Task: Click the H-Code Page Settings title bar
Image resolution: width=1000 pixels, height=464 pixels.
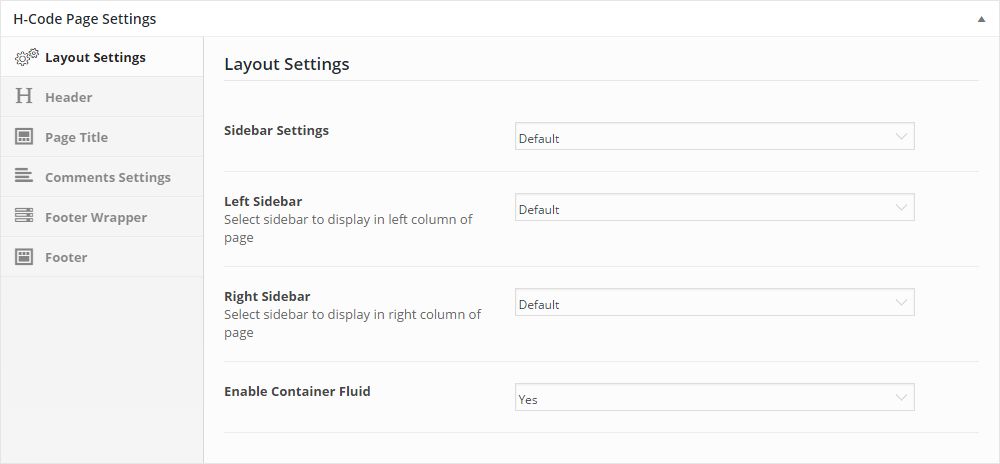Action: pos(500,18)
